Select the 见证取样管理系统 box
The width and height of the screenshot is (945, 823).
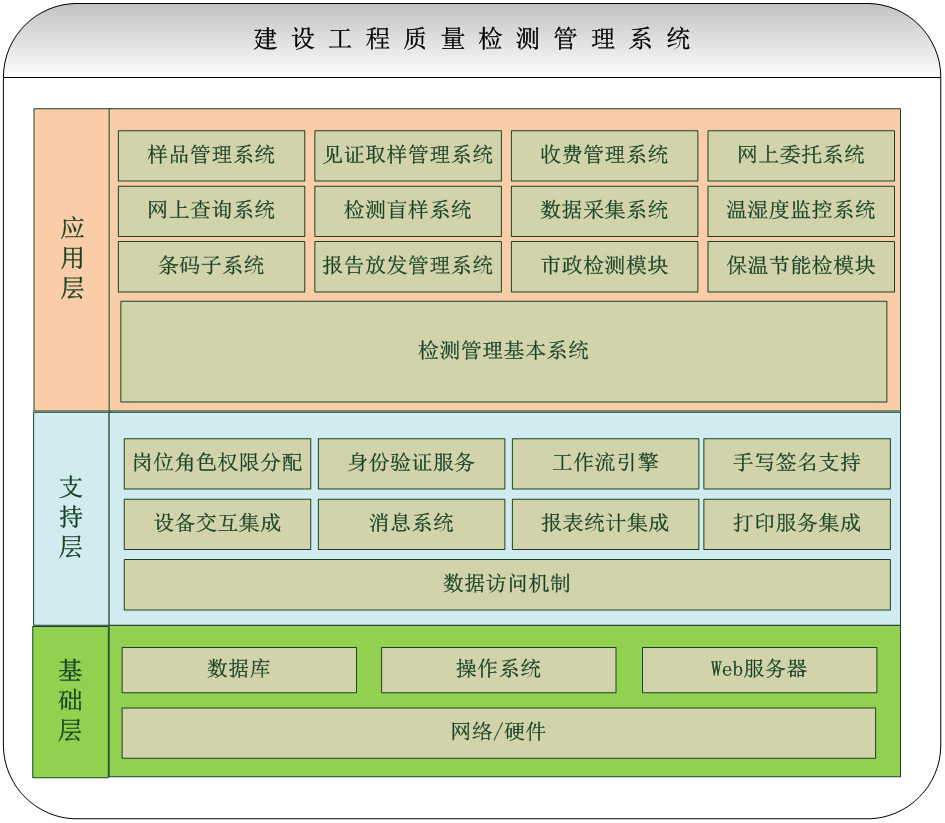point(408,156)
